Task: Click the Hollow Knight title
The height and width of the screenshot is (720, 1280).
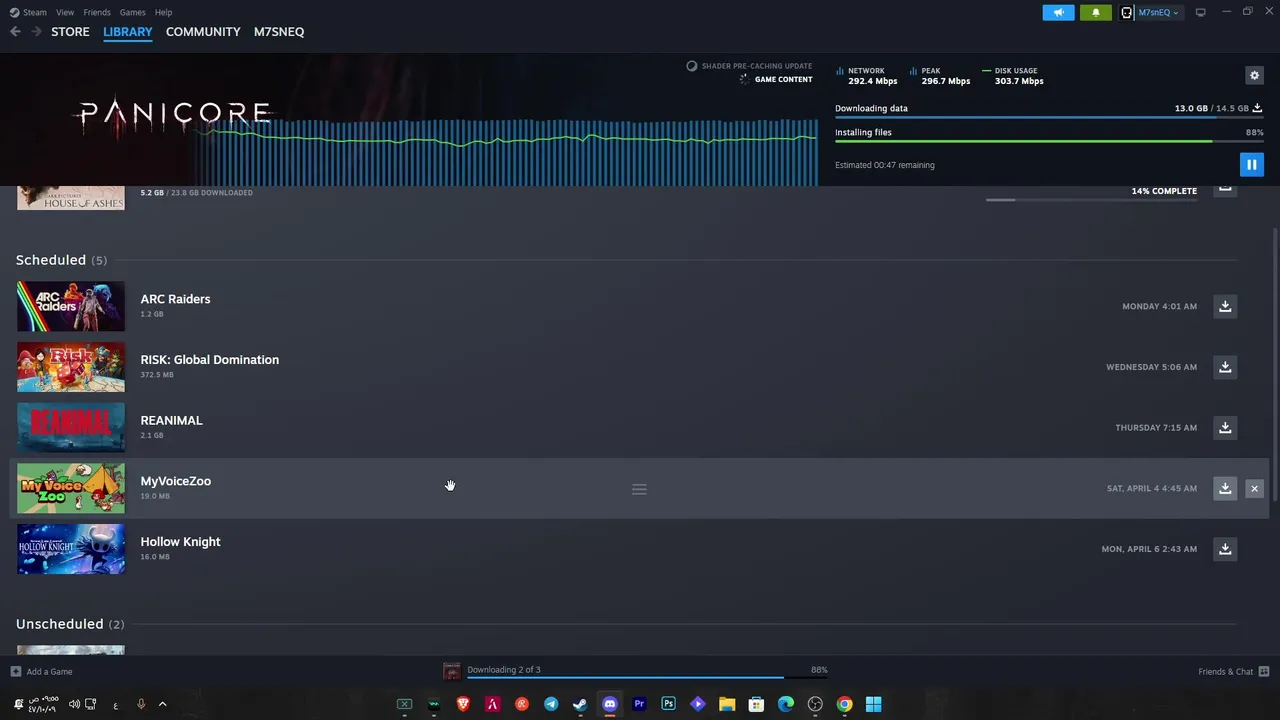Action: pos(180,542)
